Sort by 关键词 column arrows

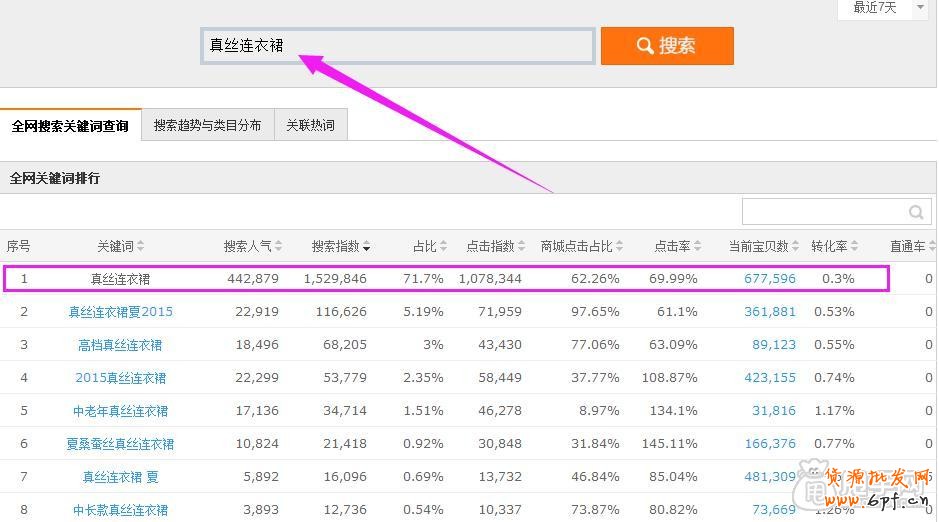[141, 246]
